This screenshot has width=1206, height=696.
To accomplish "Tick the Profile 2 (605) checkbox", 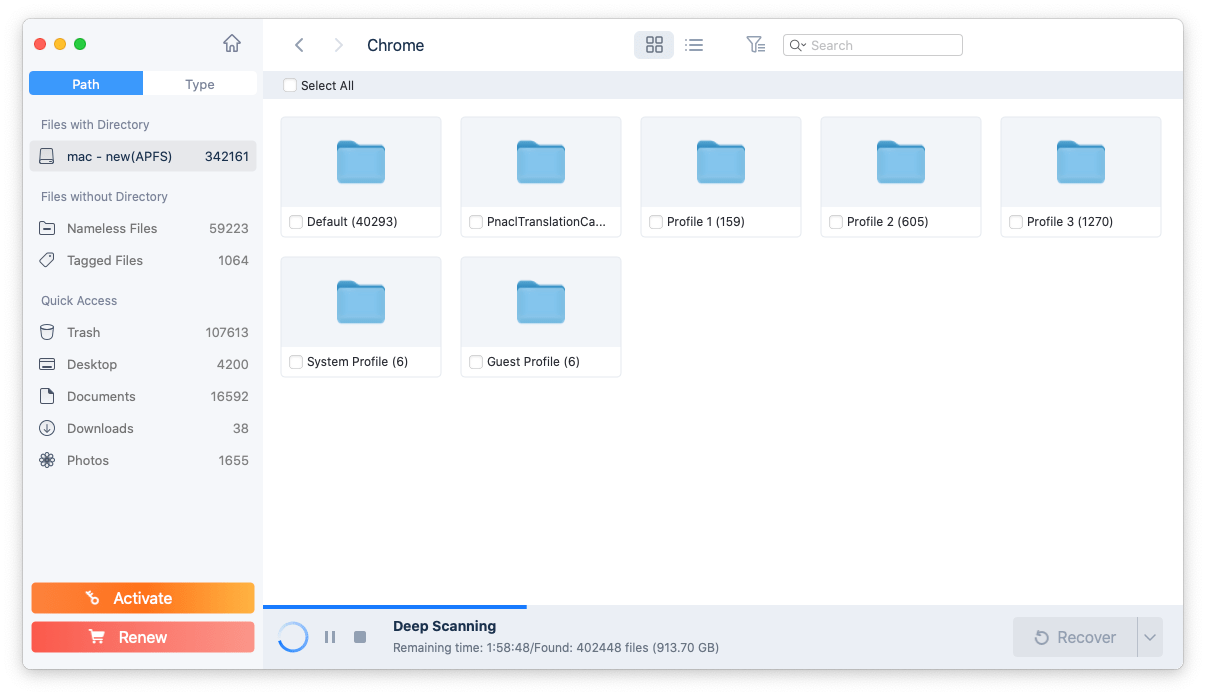I will click(x=836, y=222).
